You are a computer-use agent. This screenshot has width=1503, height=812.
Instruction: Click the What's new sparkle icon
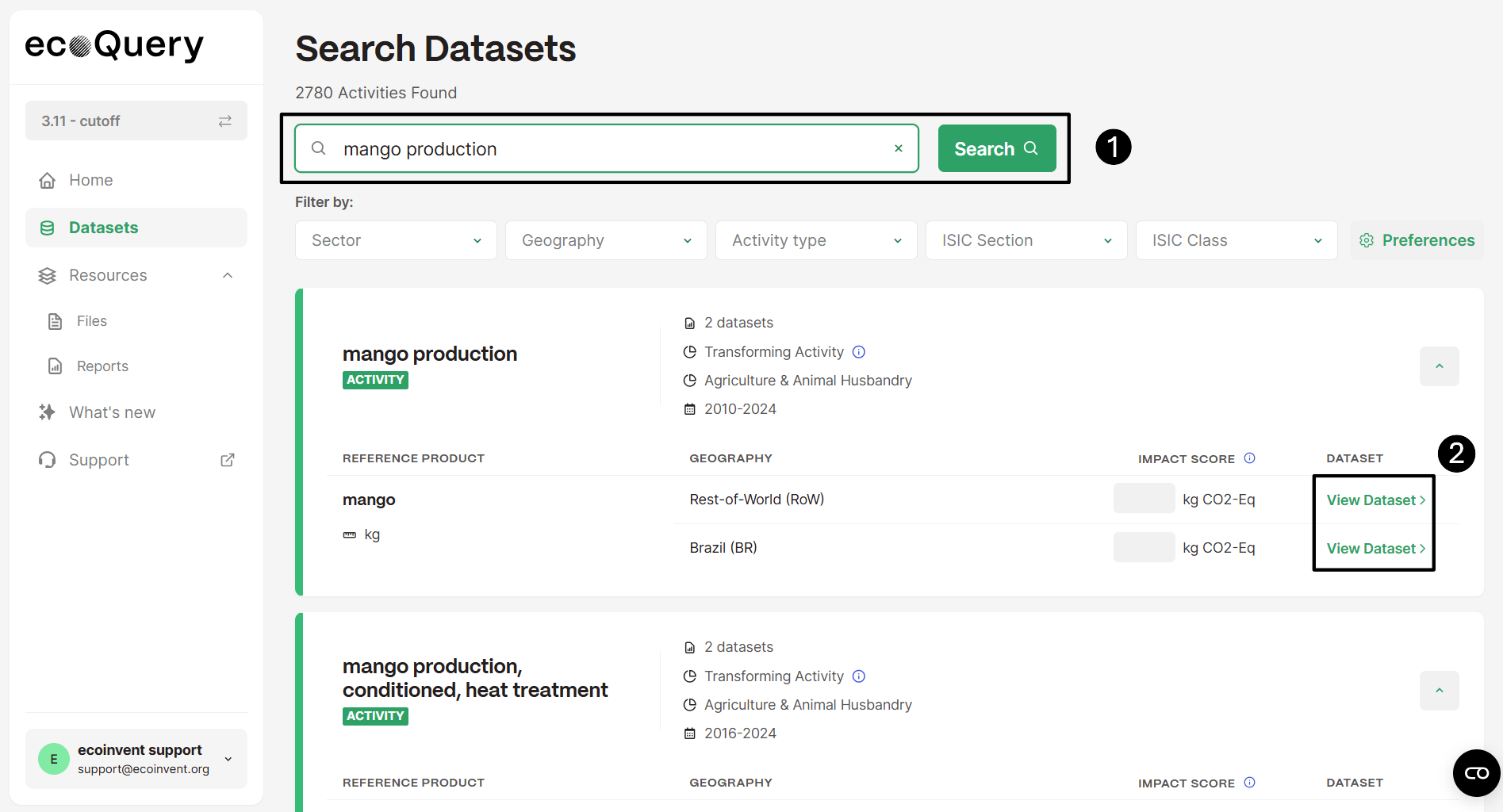click(x=48, y=412)
